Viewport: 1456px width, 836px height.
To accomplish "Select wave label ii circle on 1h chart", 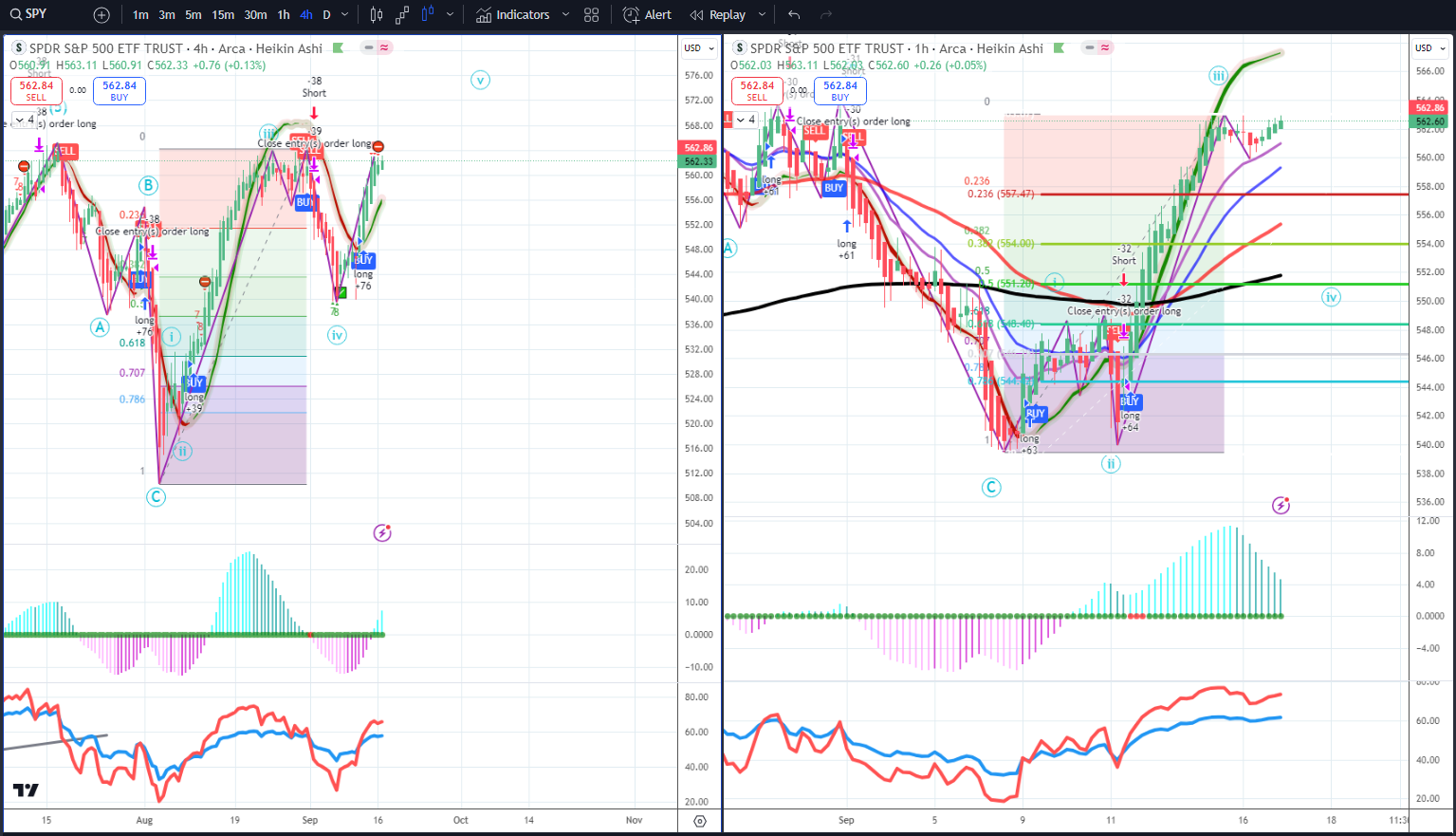I will point(1111,464).
